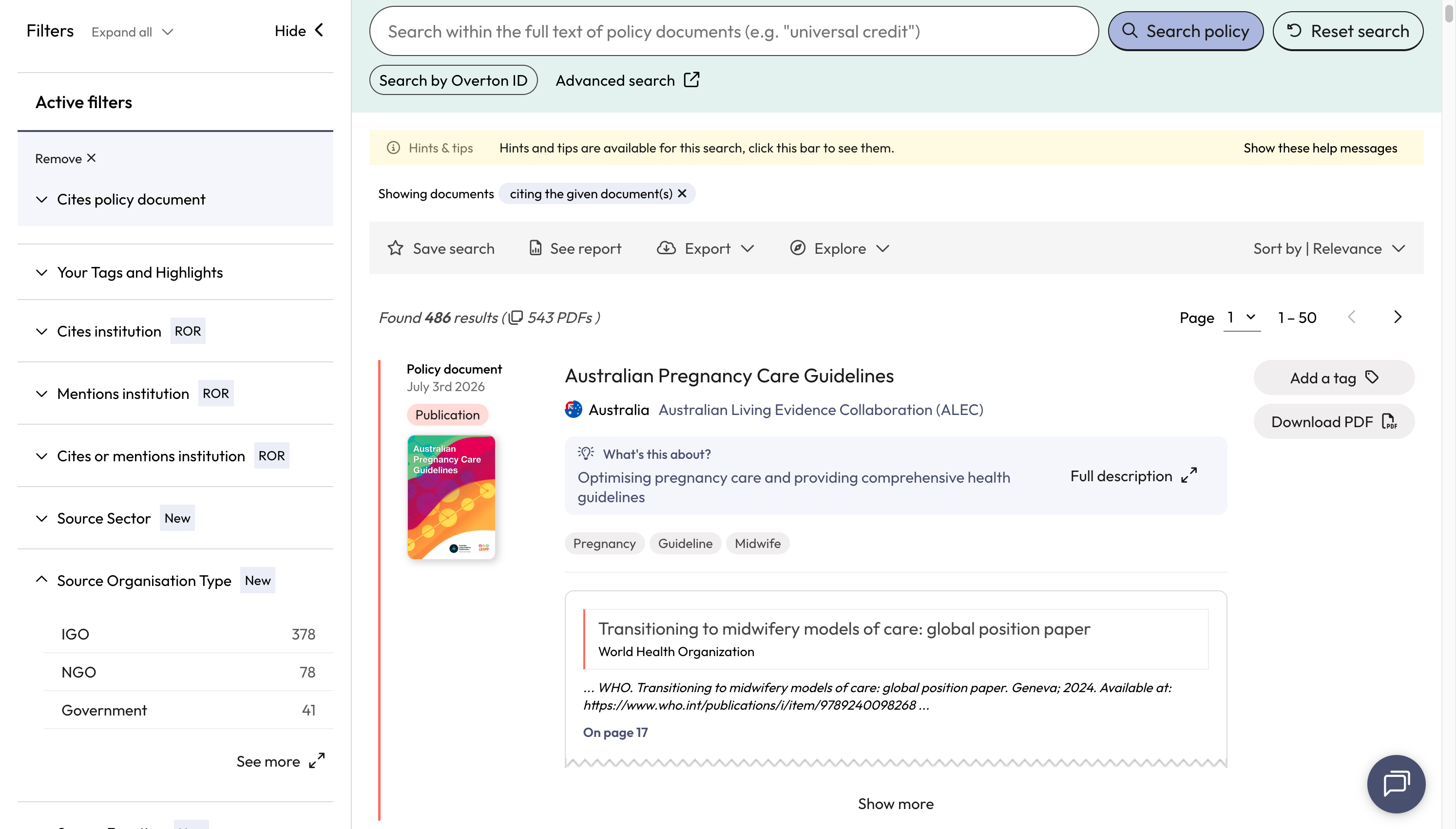Click the Search policy button
1456x829 pixels.
coord(1186,31)
